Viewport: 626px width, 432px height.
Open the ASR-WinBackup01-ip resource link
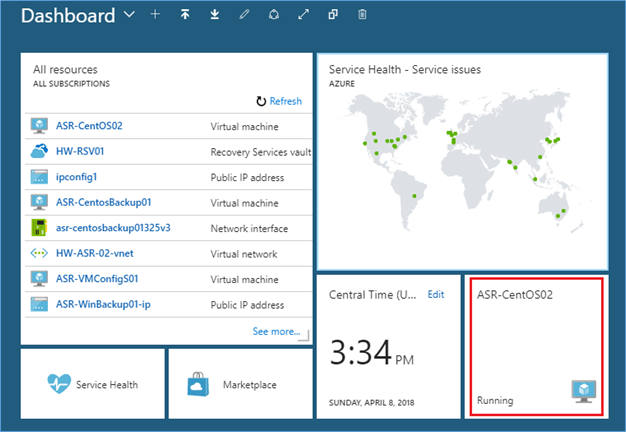tap(103, 304)
